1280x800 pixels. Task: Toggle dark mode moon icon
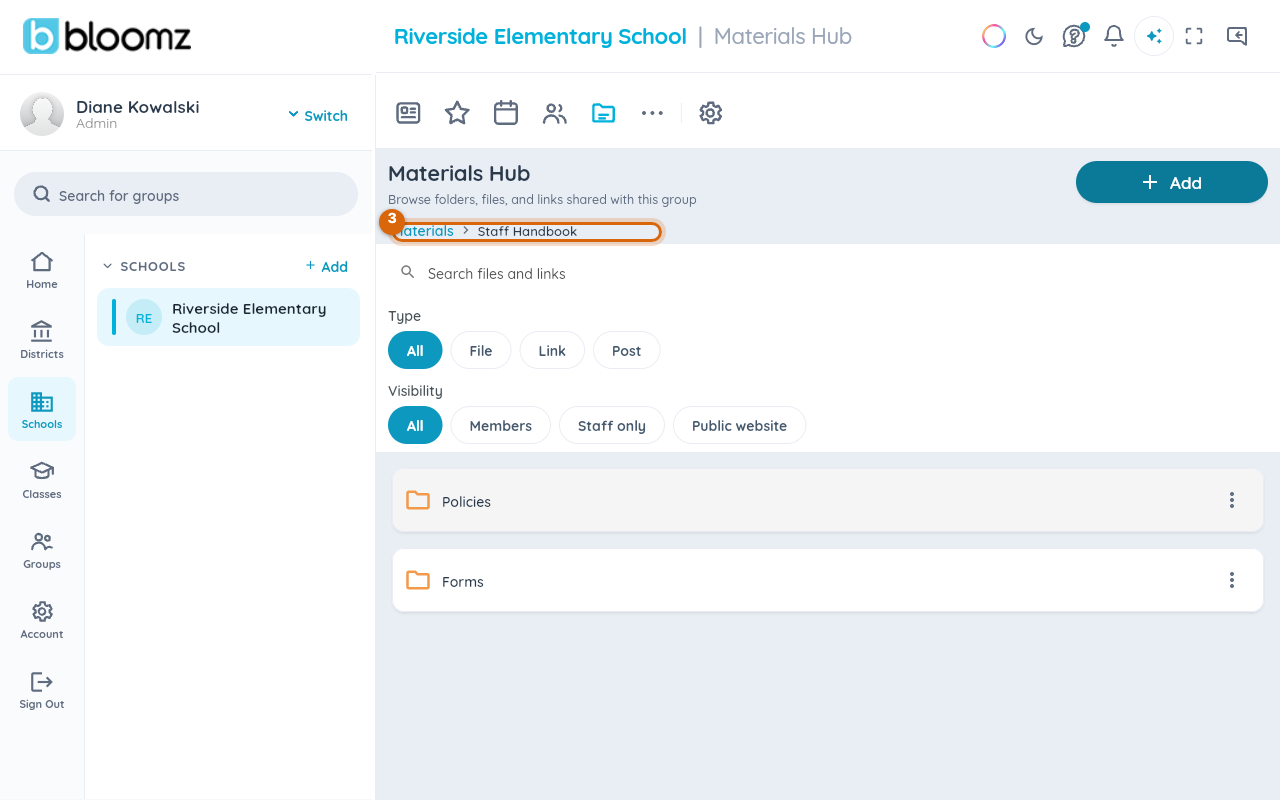(x=1034, y=37)
